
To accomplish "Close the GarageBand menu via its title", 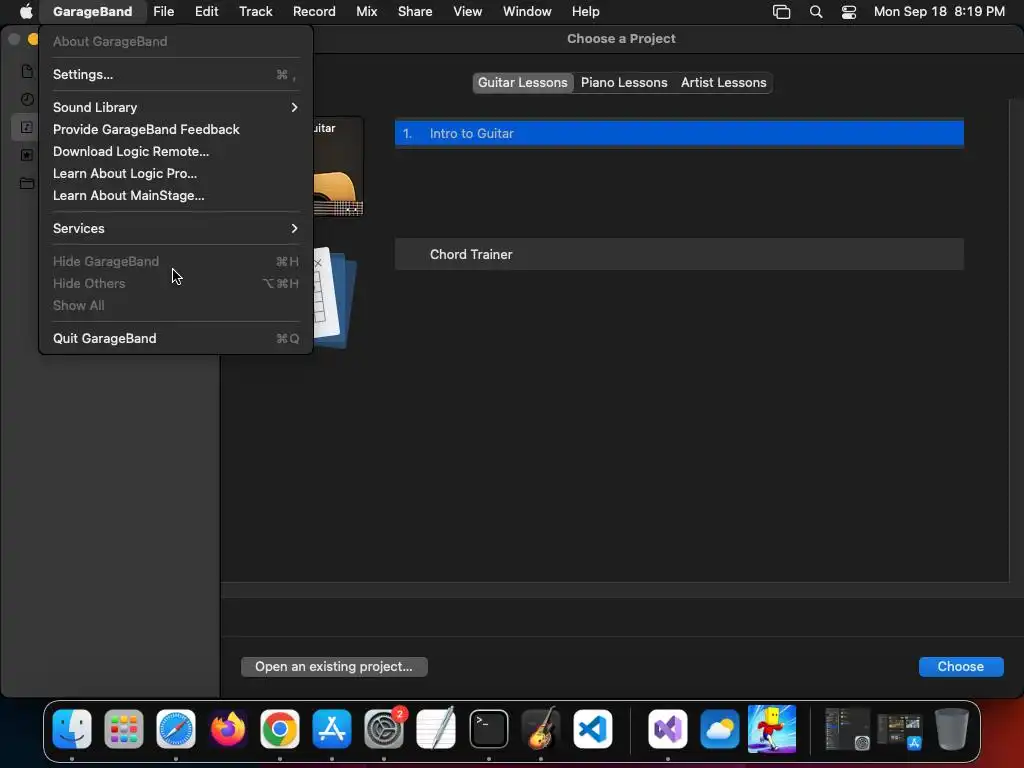I will [x=92, y=12].
